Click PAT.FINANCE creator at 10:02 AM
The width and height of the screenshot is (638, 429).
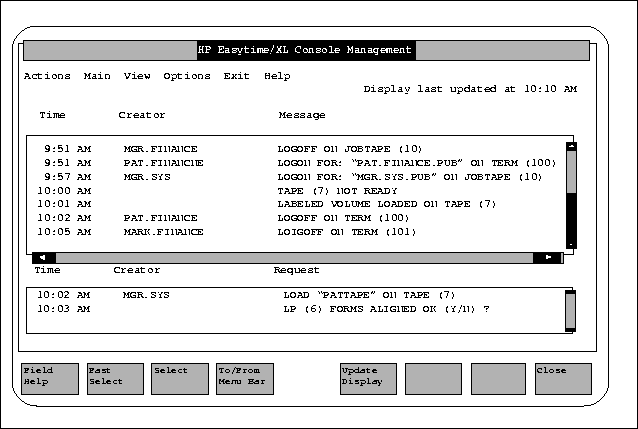point(160,218)
